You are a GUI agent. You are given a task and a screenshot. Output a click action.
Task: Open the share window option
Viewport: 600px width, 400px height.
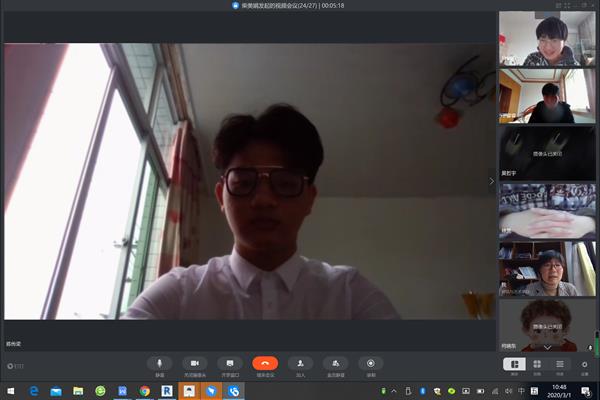(x=230, y=364)
